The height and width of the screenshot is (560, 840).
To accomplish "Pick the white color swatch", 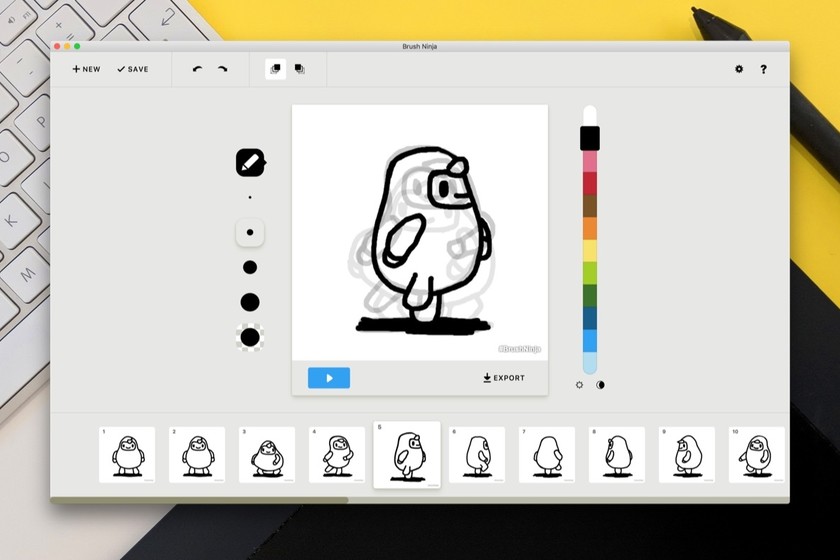I will tap(590, 116).
